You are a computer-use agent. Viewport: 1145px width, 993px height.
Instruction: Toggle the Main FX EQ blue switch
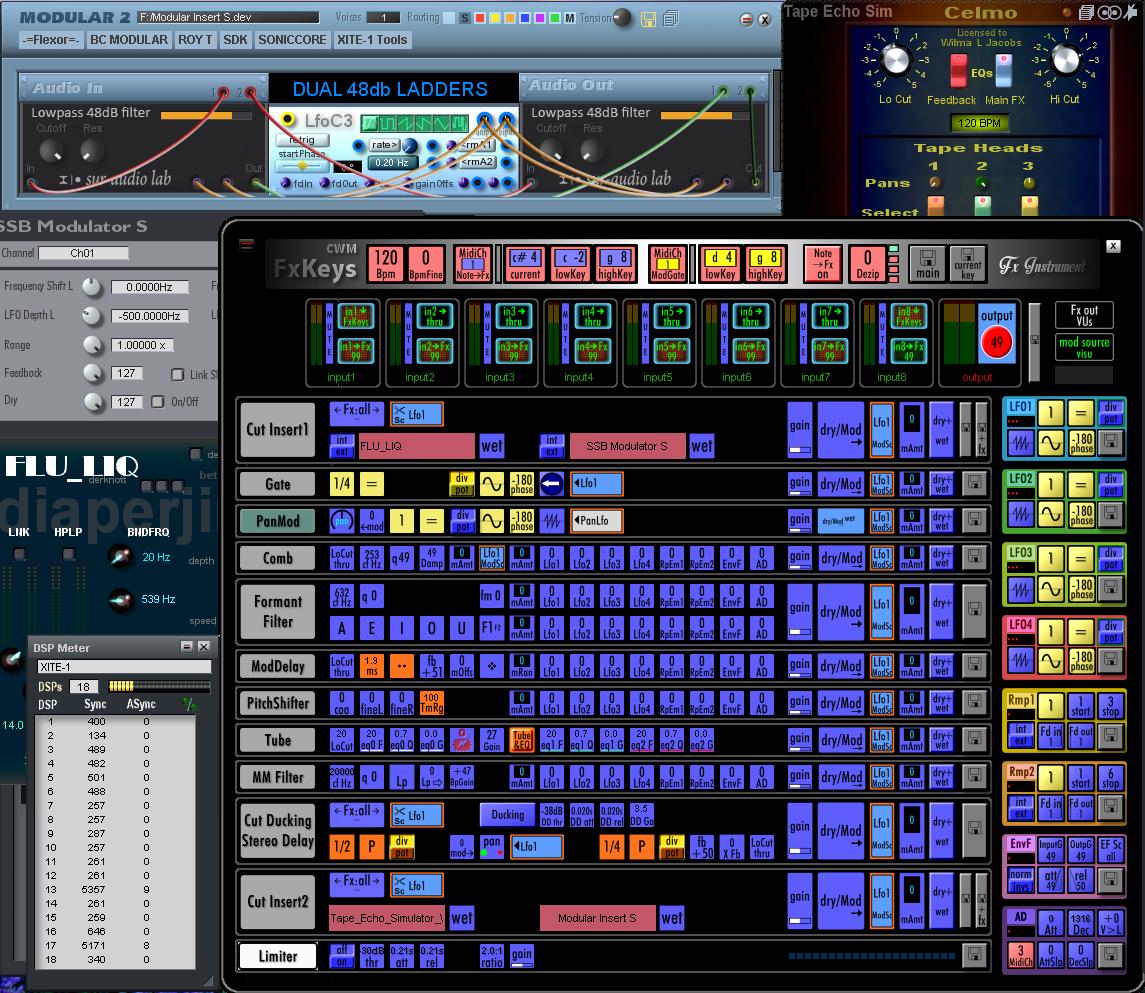tap(1003, 72)
